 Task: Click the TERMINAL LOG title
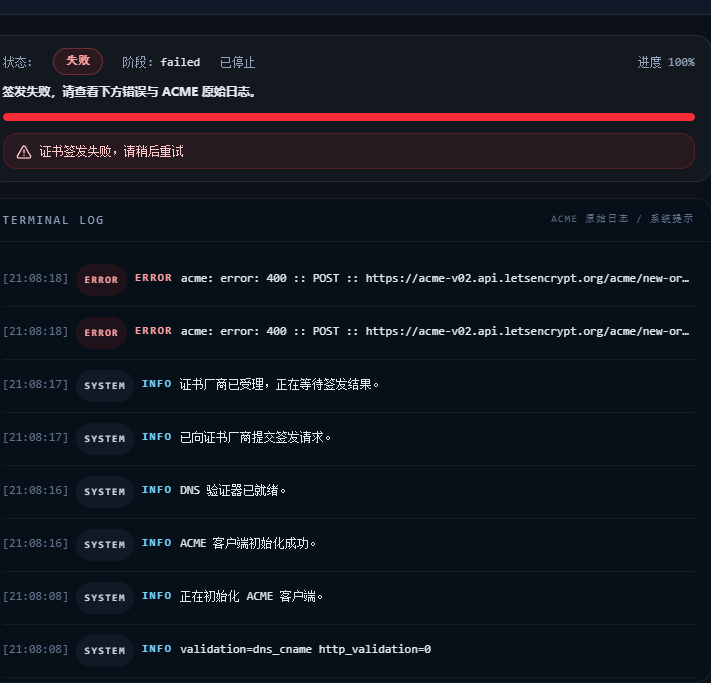[53, 220]
